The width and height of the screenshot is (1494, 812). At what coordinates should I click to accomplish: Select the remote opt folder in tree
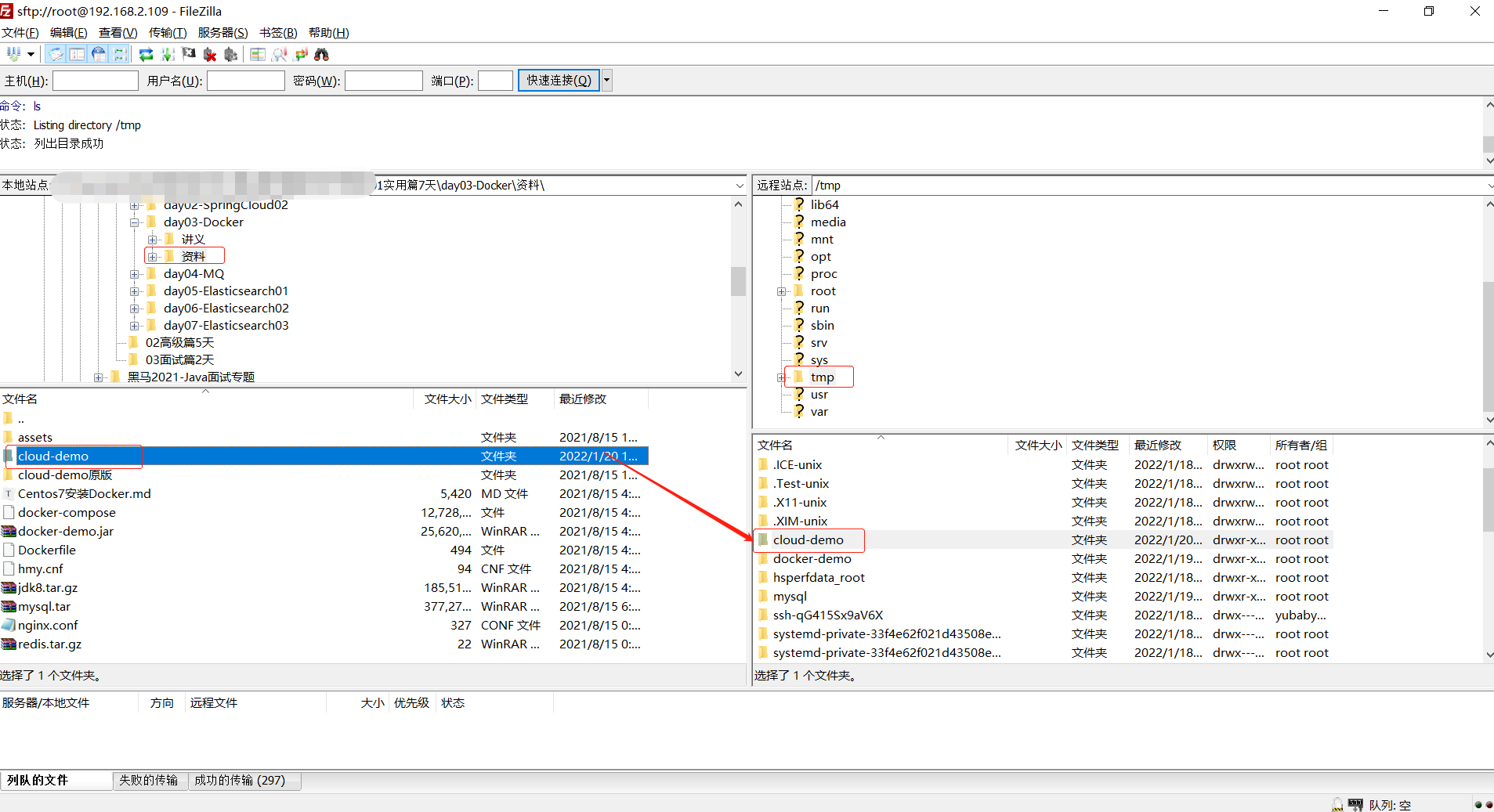820,257
